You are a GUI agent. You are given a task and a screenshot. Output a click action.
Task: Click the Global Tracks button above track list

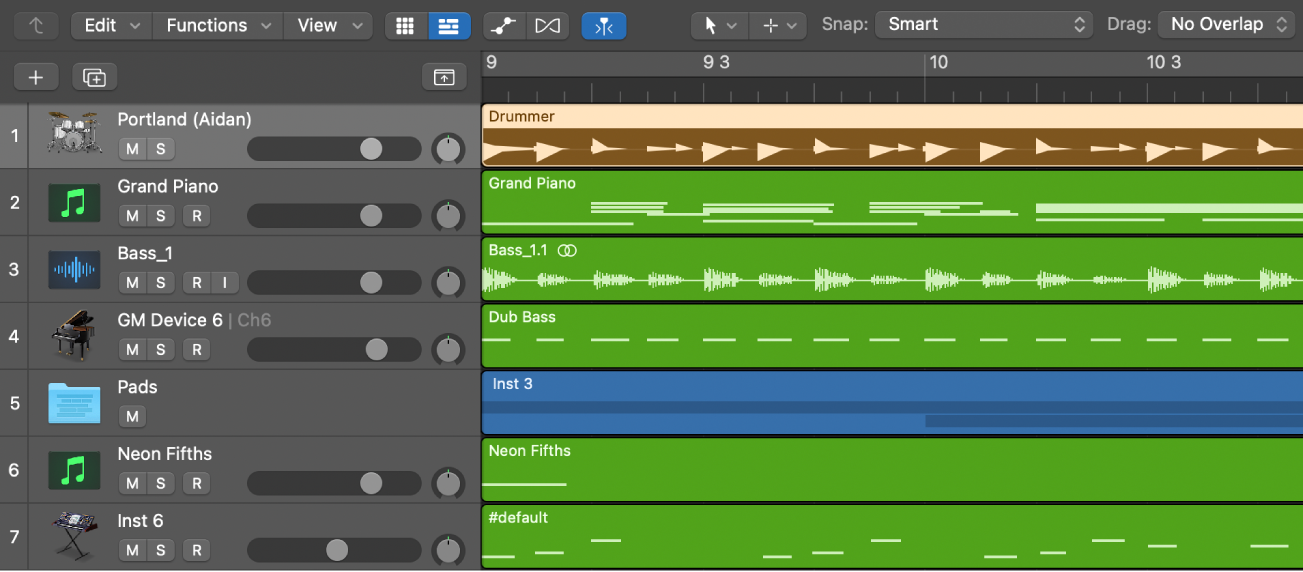coord(444,77)
